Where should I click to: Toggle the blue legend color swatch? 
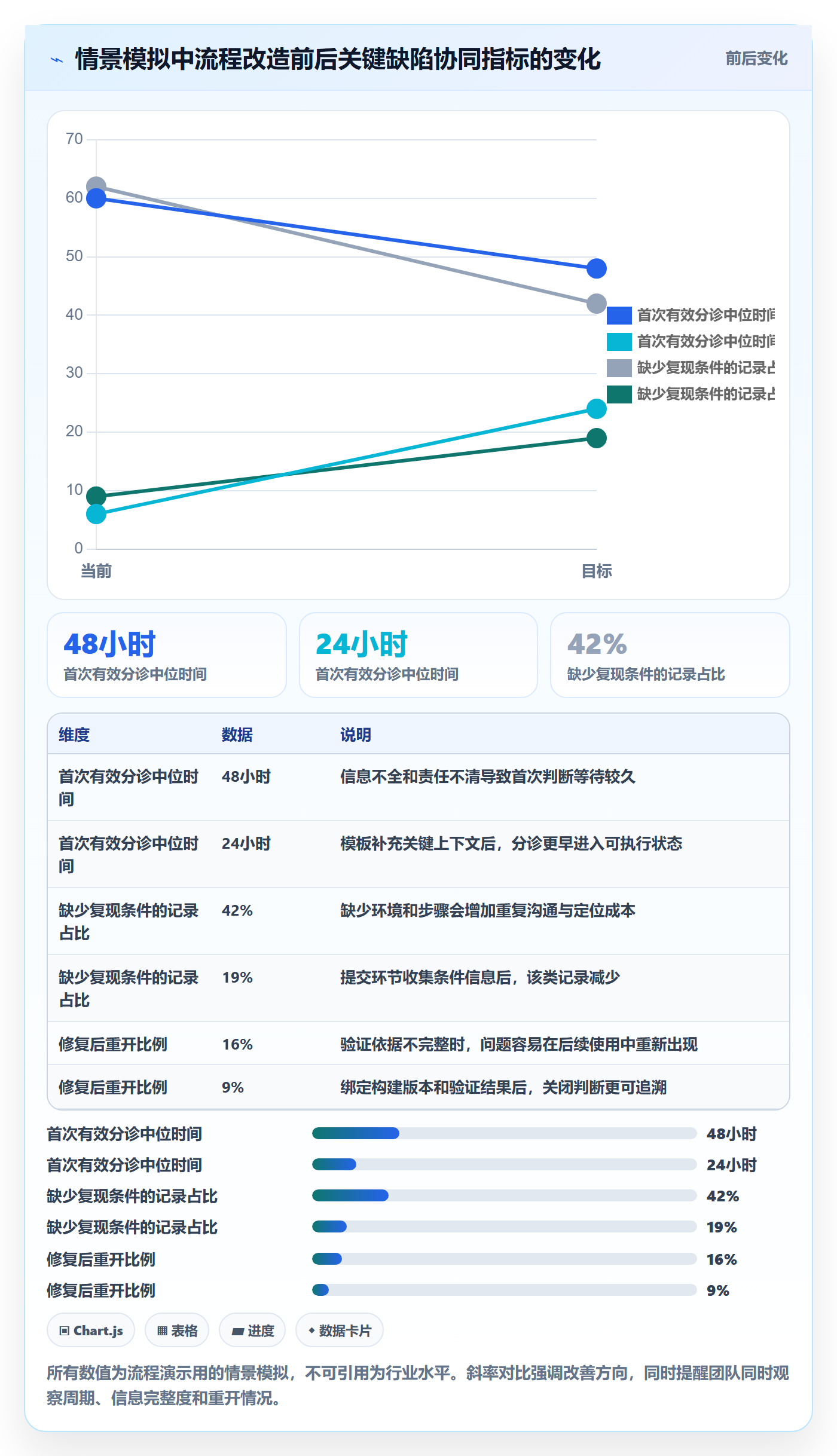point(619,315)
